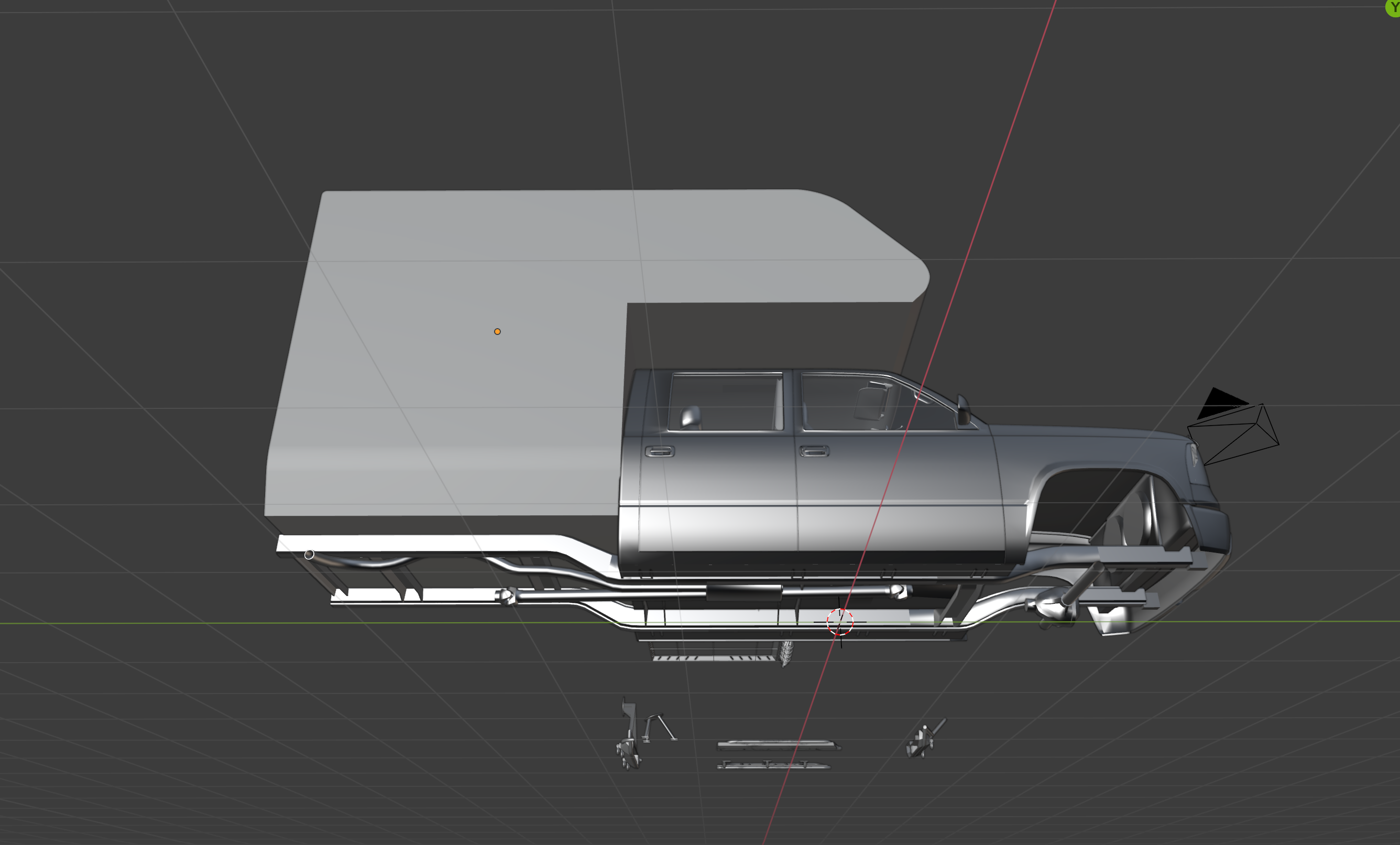Click the red-white 3D cursor
The width and height of the screenshot is (1400, 845).
(x=839, y=622)
